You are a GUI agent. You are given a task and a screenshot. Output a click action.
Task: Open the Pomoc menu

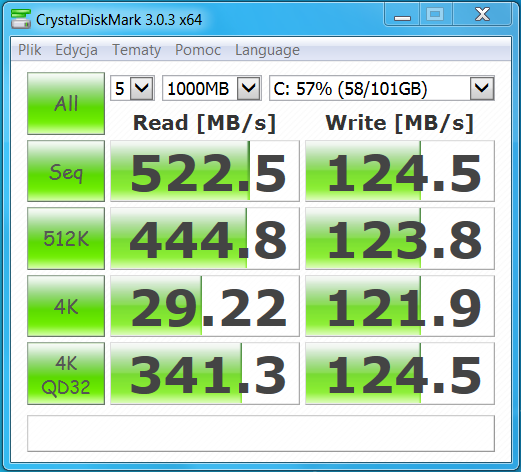click(198, 50)
